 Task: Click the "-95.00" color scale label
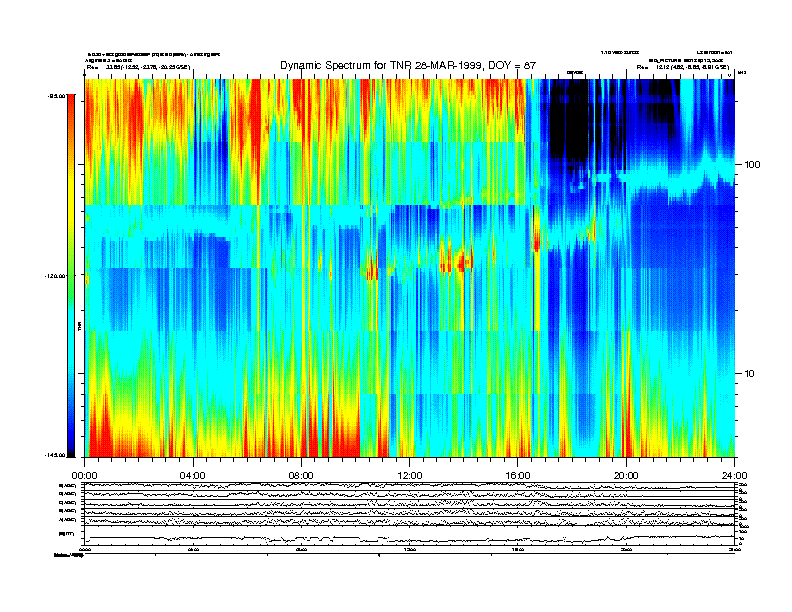[x=57, y=95]
